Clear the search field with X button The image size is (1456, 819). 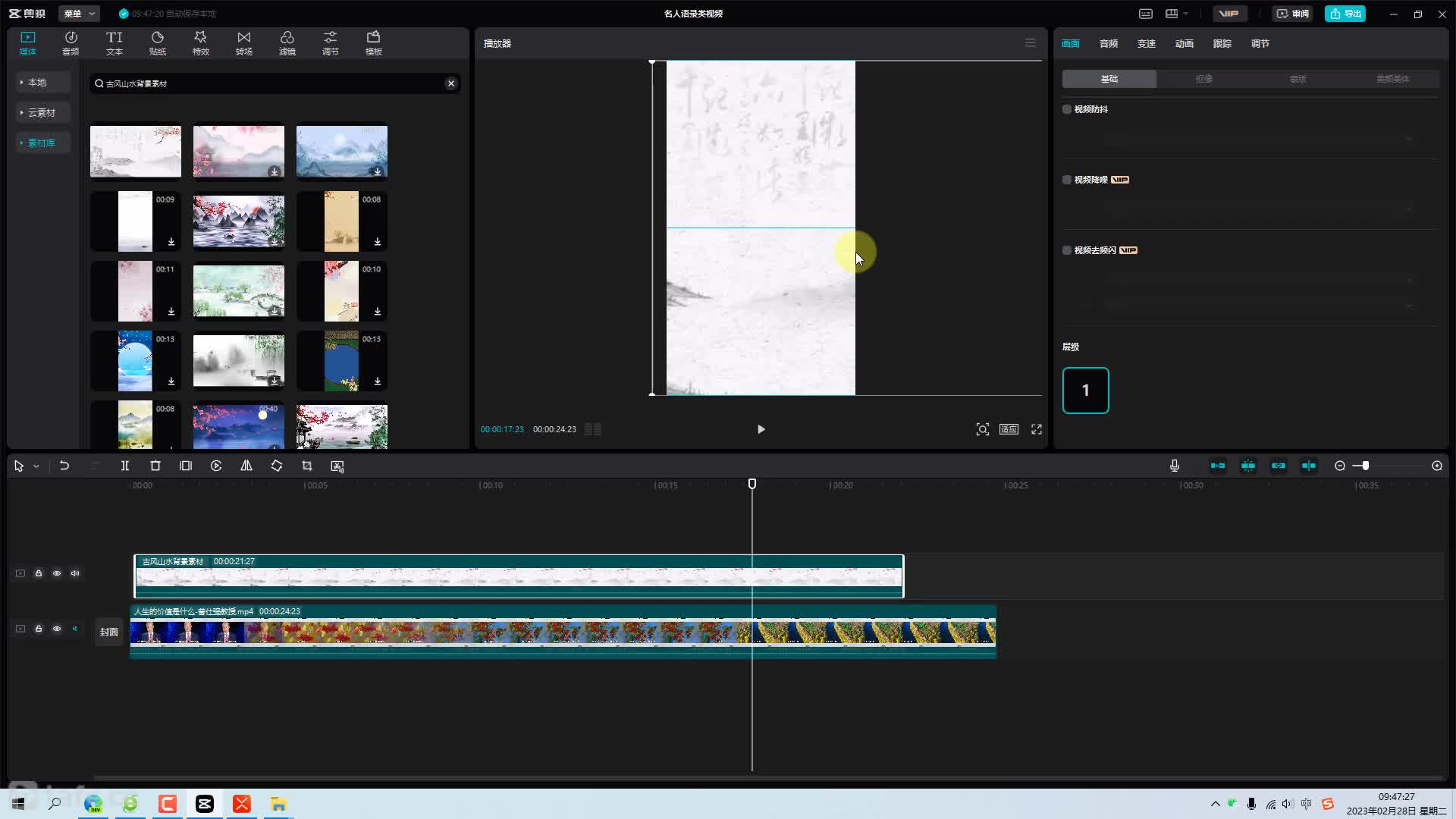tap(451, 83)
